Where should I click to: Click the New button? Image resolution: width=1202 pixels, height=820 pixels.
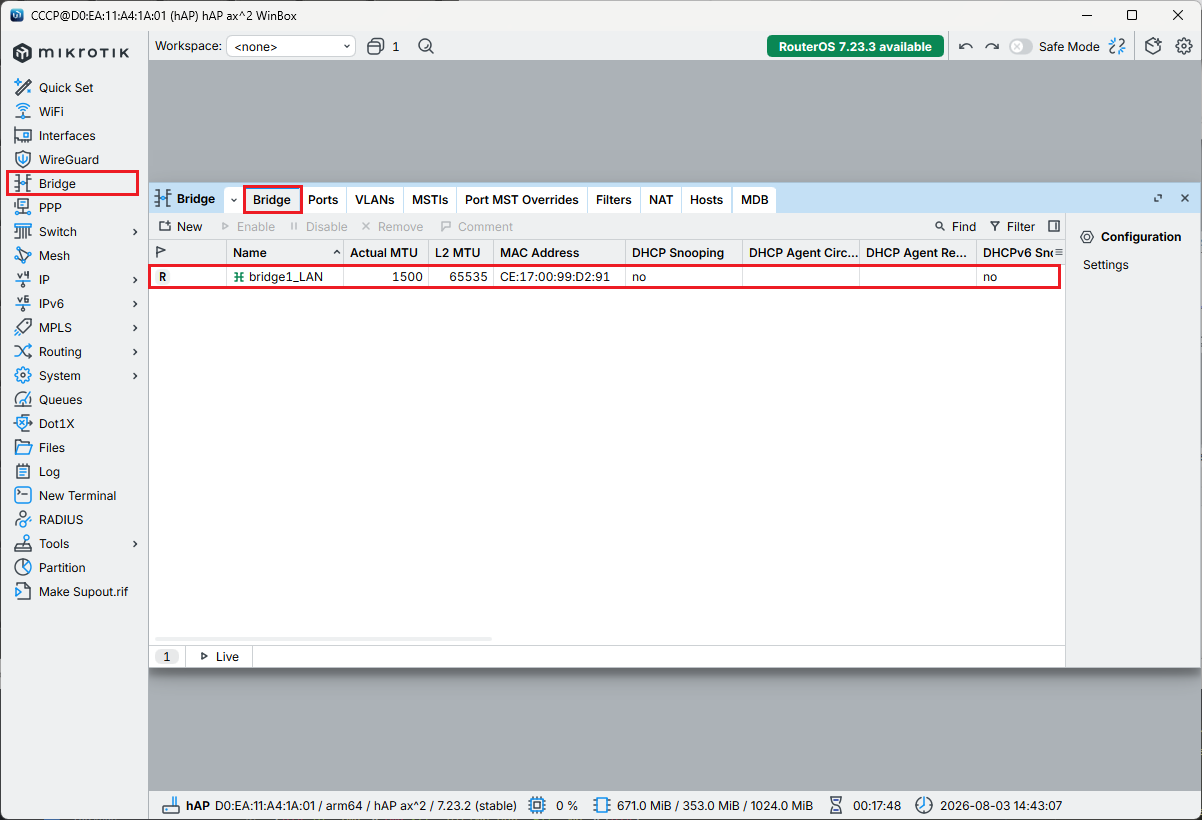(x=180, y=227)
